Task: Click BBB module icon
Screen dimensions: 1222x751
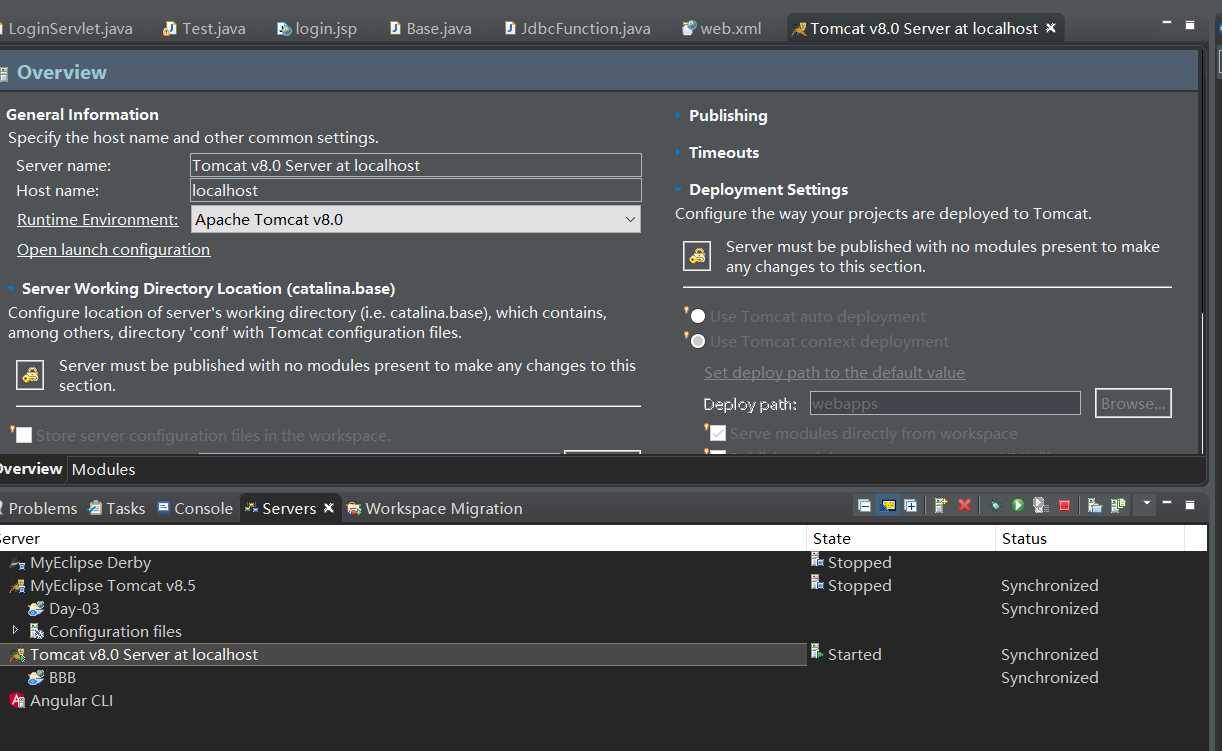Action: (36, 678)
